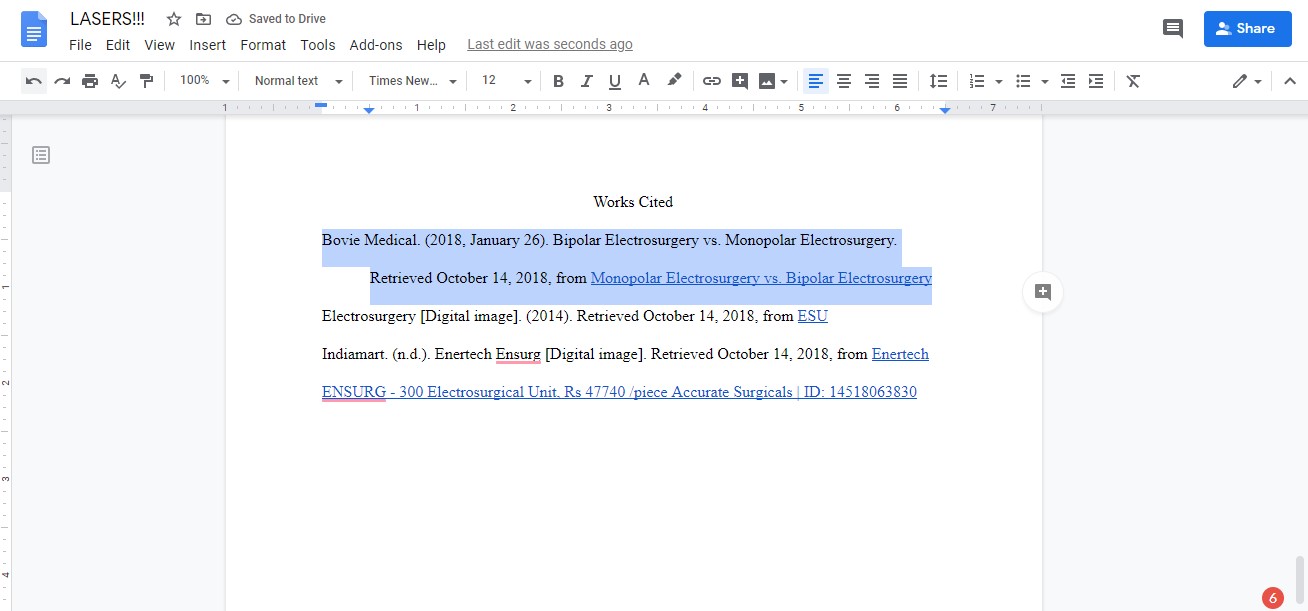Image resolution: width=1308 pixels, height=611 pixels.
Task: Click the Undo arrow icon
Action: [x=34, y=81]
